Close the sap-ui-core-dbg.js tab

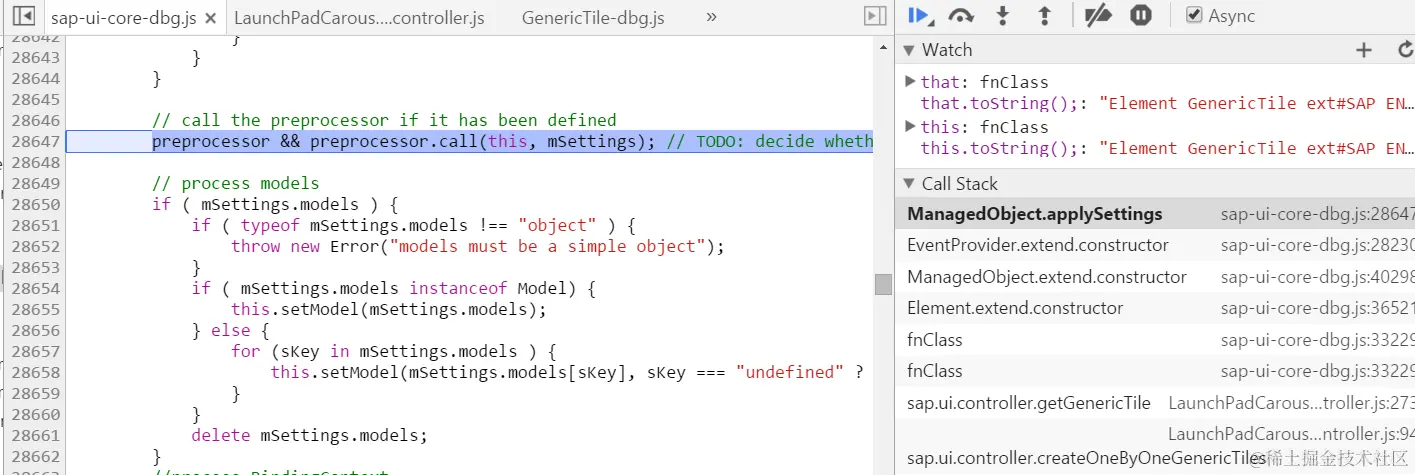pos(210,18)
